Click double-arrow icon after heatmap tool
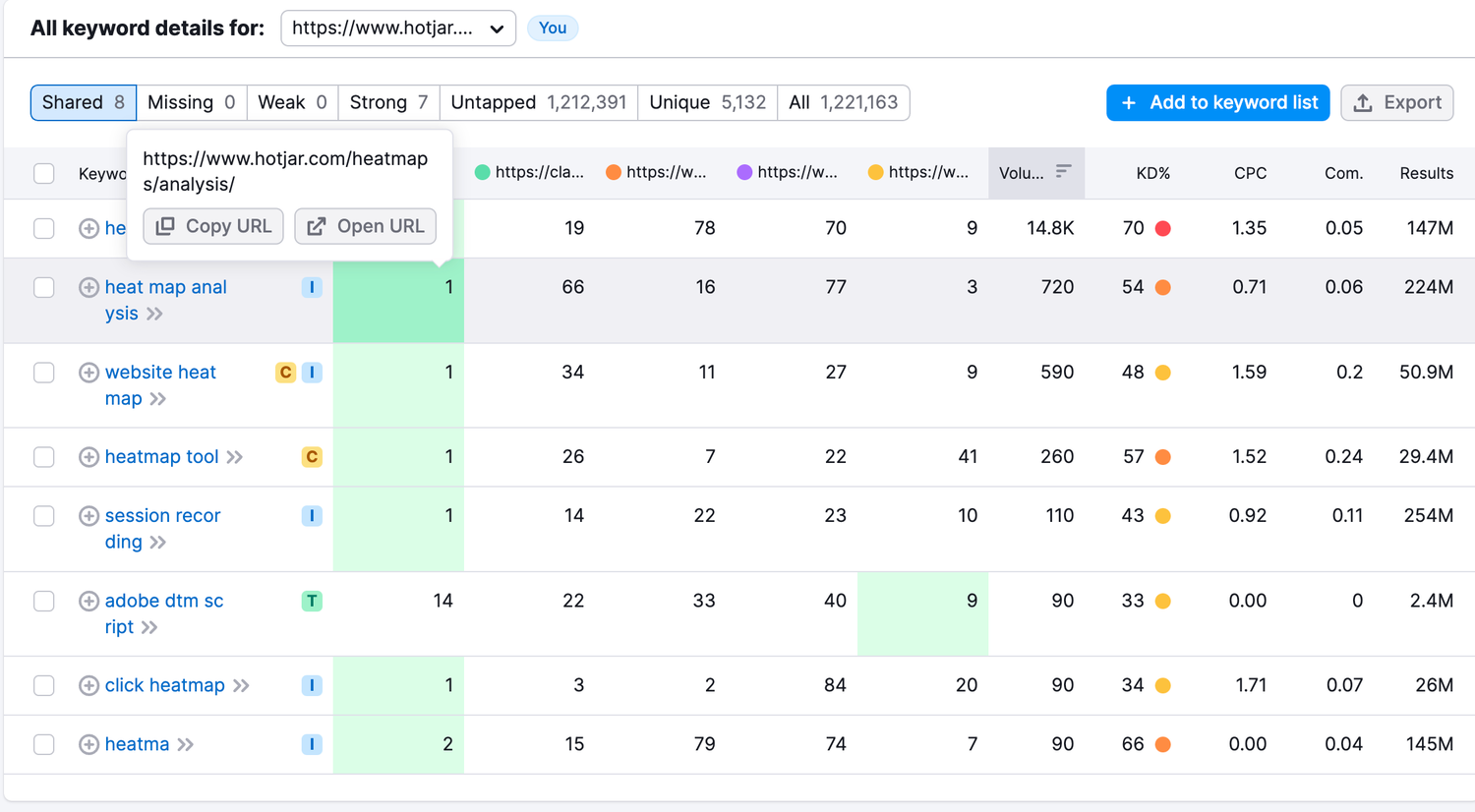 [234, 457]
